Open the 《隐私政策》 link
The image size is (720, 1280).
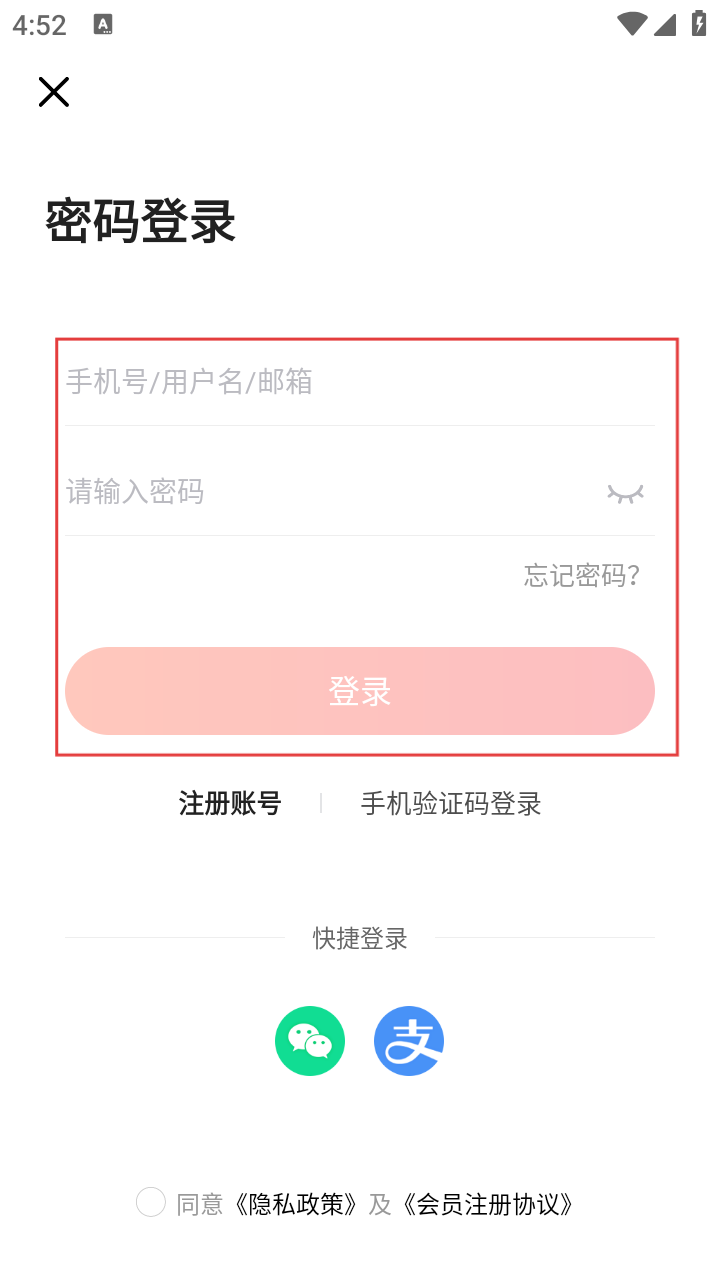pyautogui.click(x=296, y=1204)
